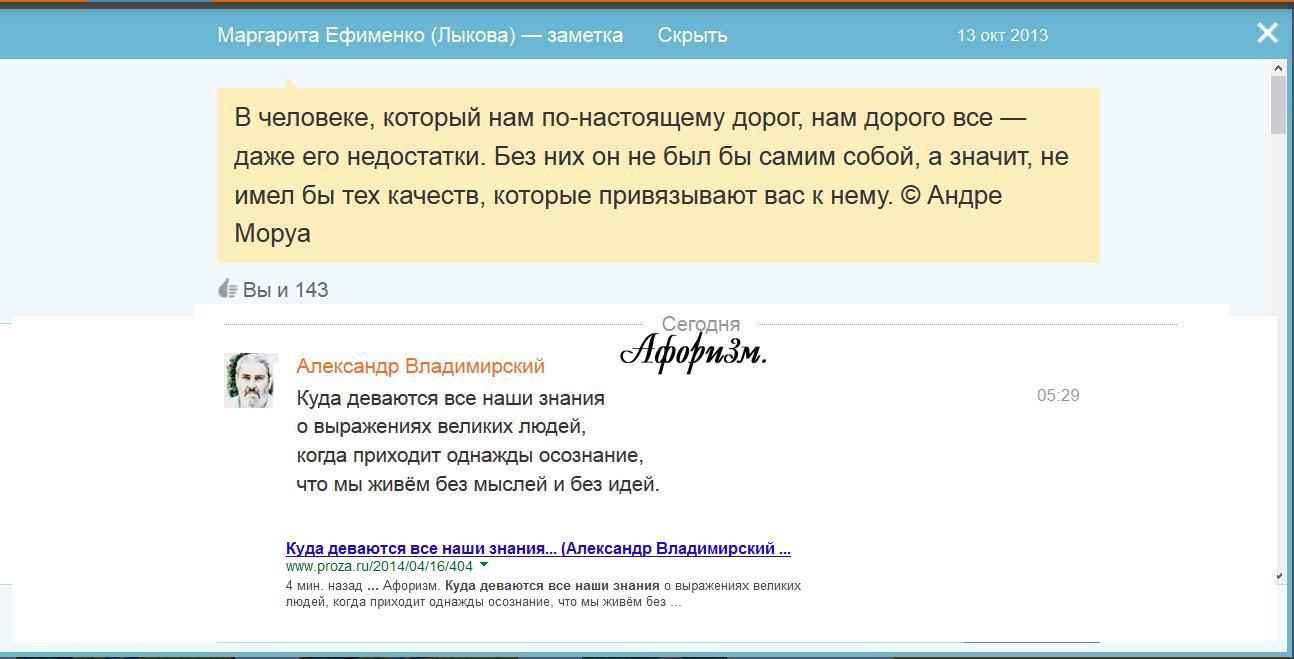Click the scrollbar down arrow

click(x=1278, y=576)
